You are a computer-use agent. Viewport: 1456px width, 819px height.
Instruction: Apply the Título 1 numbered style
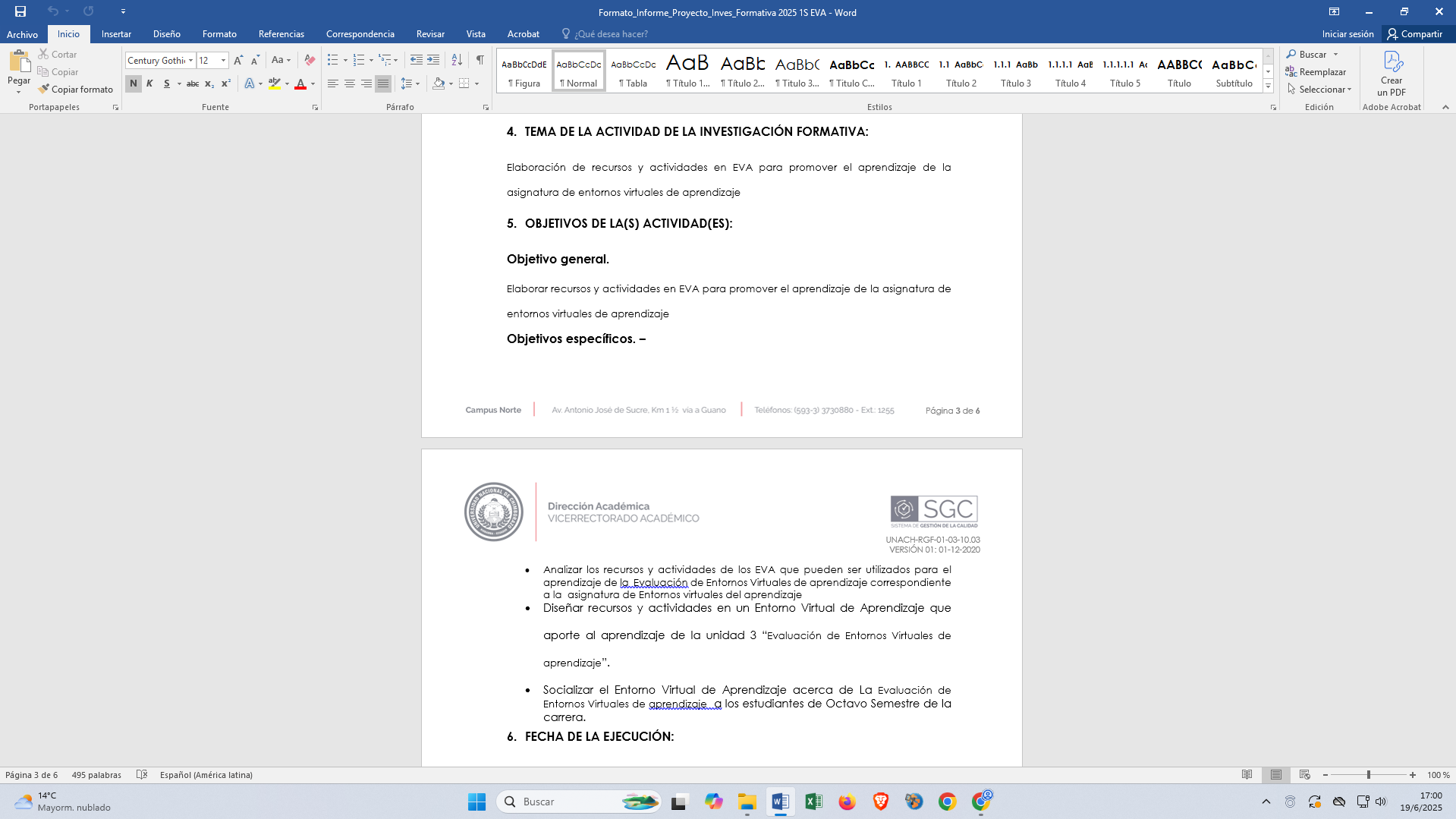(907, 71)
